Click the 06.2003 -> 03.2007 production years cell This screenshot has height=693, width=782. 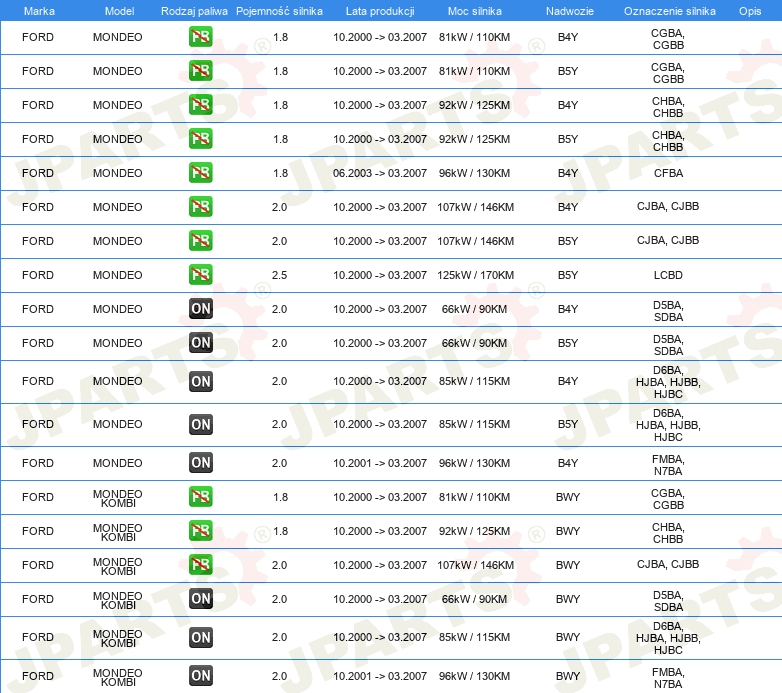tap(380, 173)
